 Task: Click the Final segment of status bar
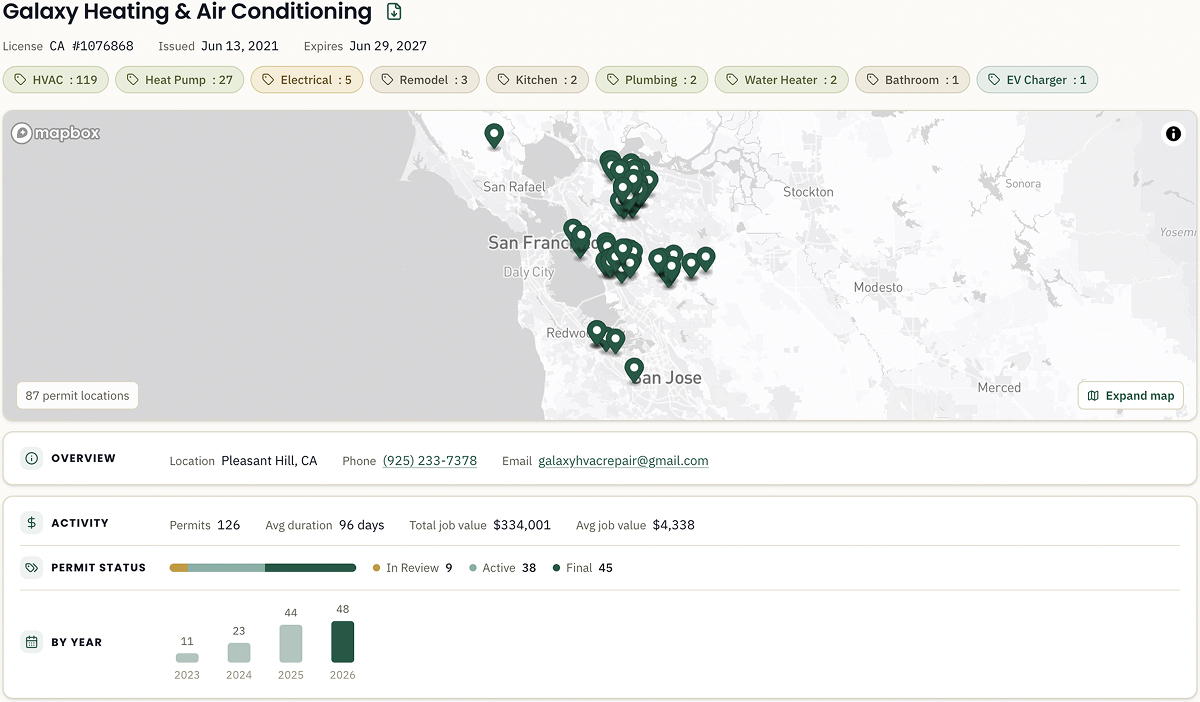point(310,568)
